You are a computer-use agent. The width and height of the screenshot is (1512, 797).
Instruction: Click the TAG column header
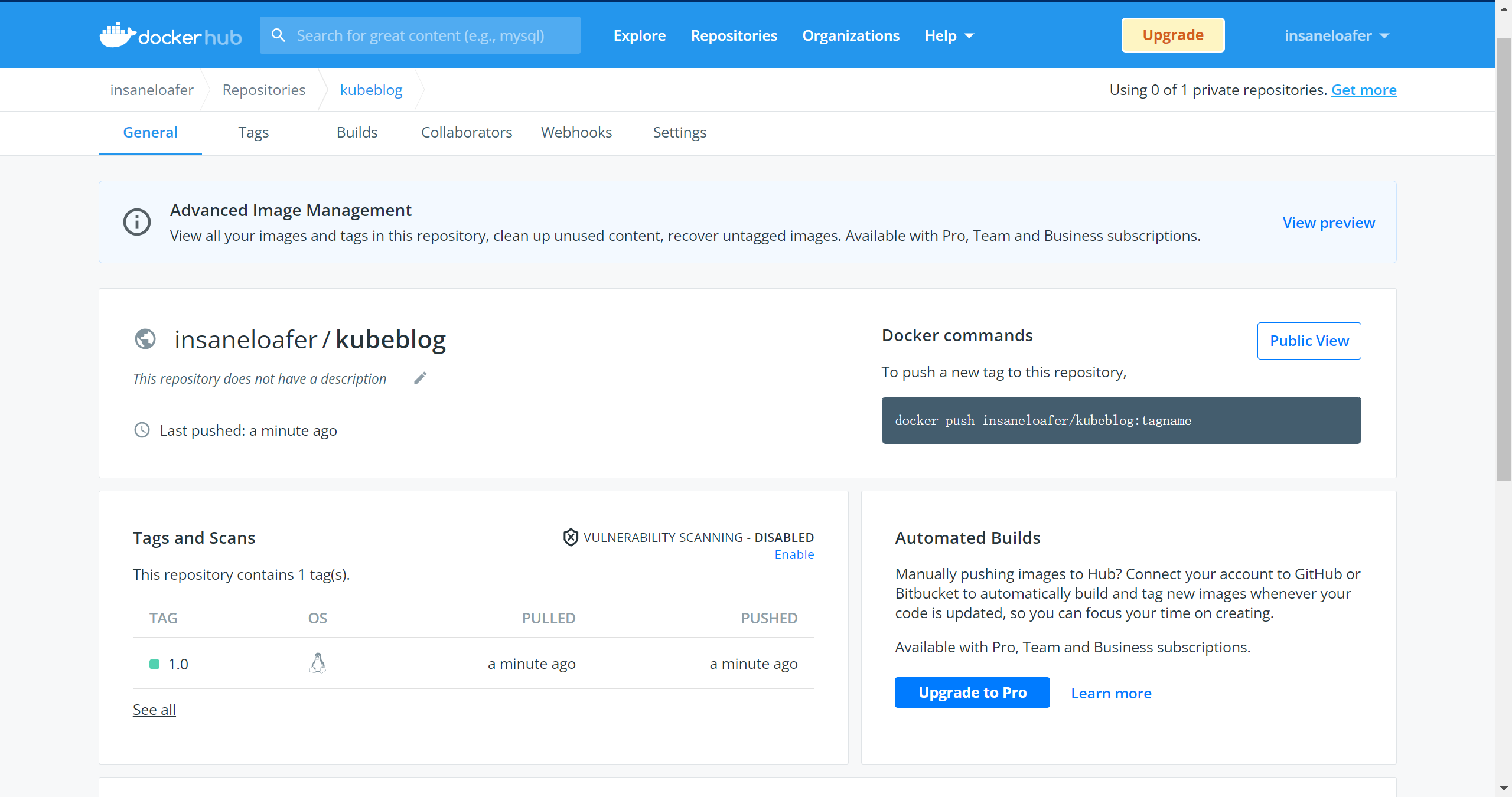163,618
